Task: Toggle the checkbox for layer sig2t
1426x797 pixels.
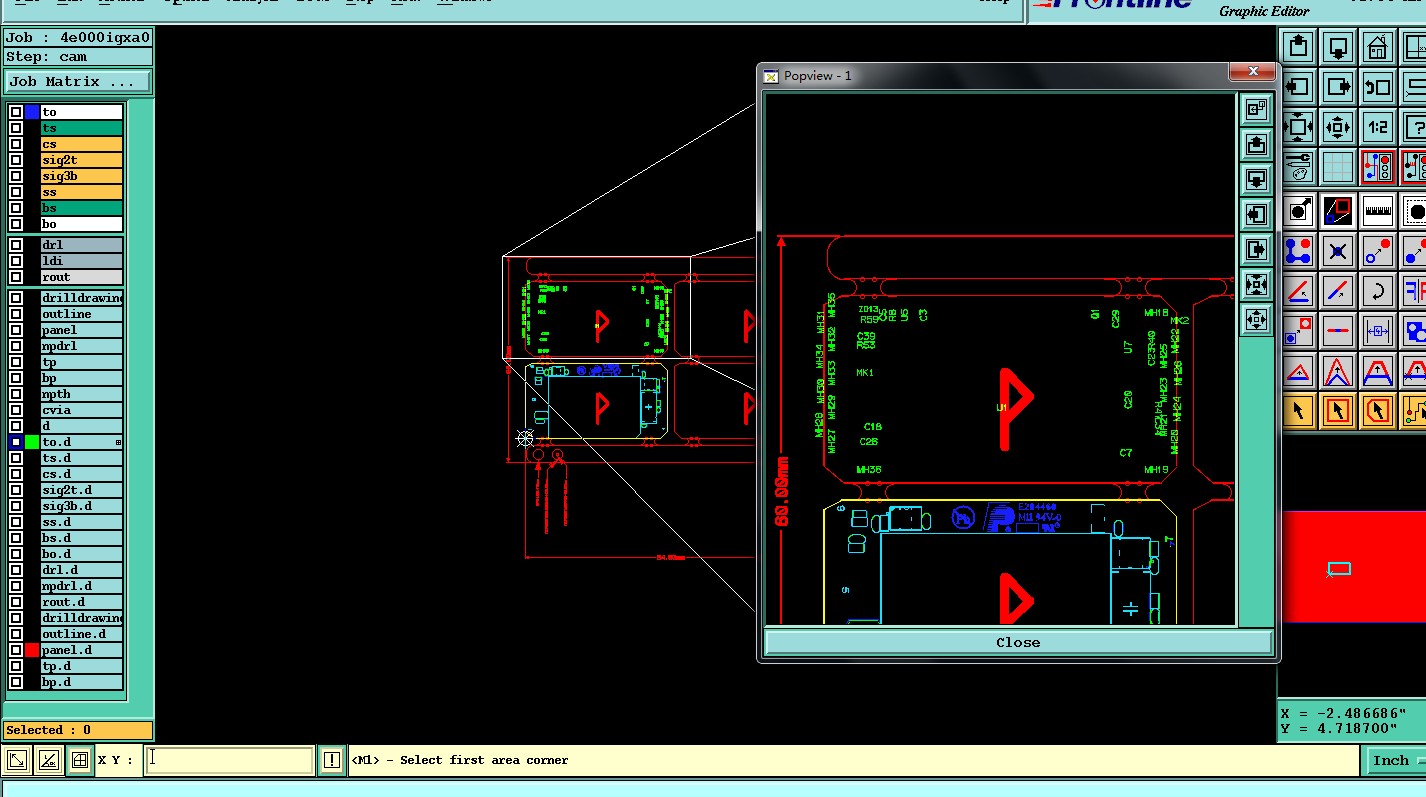Action: pyautogui.click(x=16, y=160)
